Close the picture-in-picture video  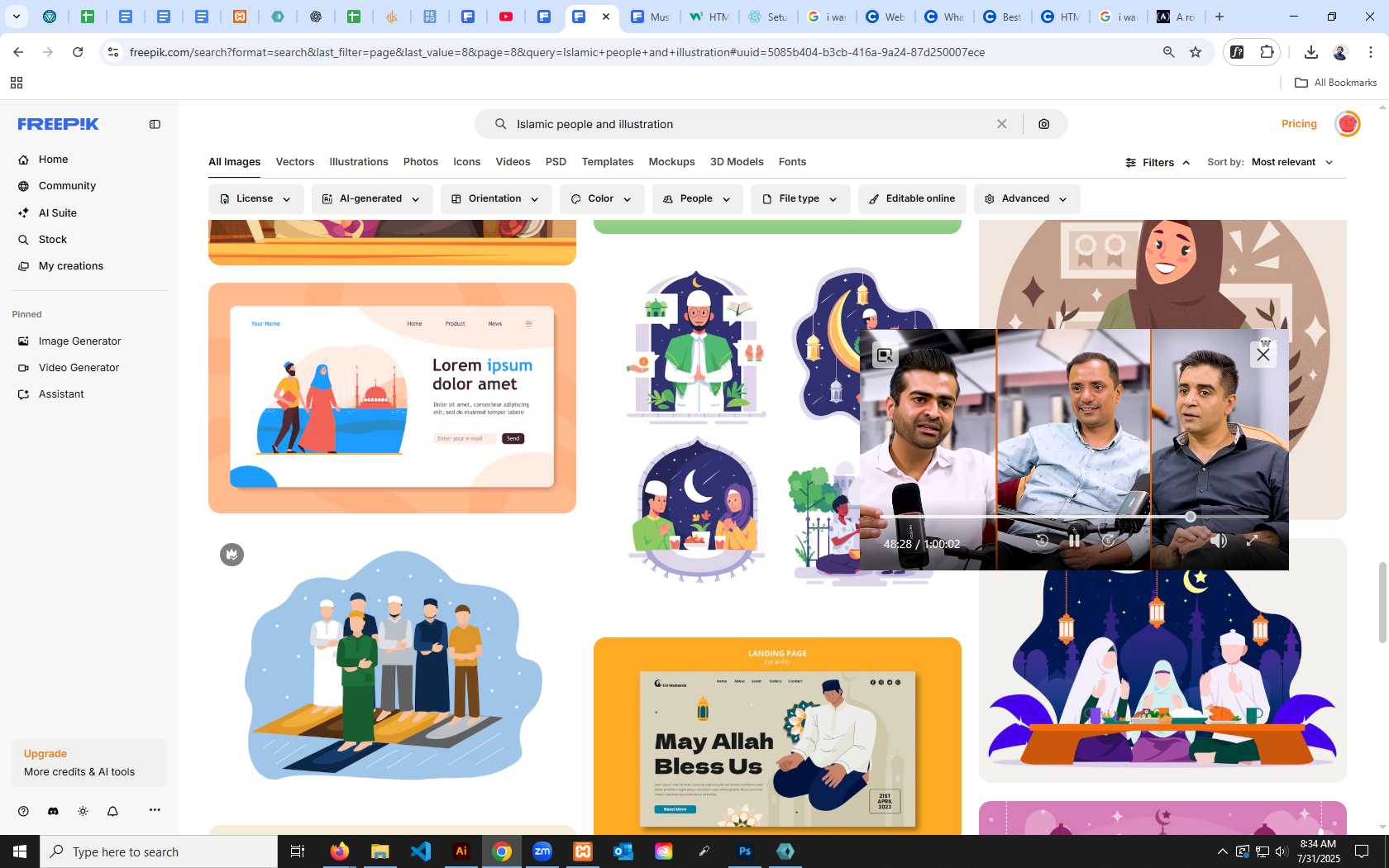coord(1263,355)
